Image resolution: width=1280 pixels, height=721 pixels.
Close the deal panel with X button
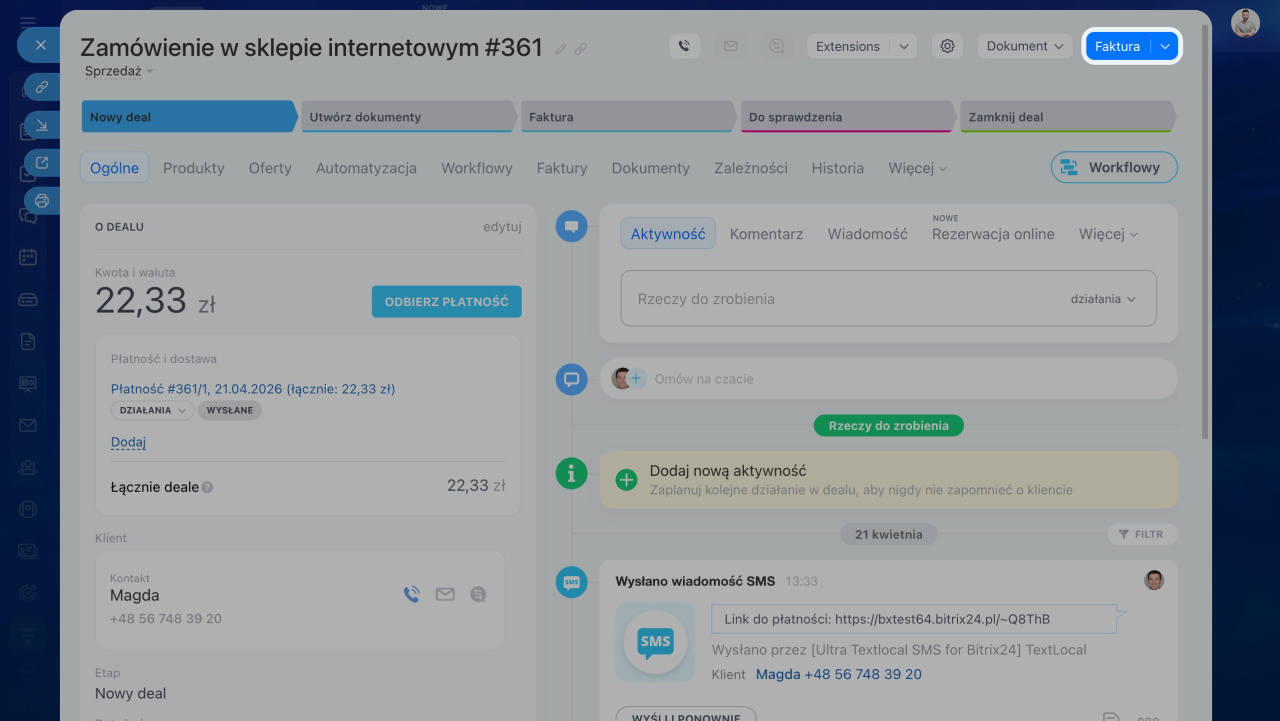[x=40, y=45]
